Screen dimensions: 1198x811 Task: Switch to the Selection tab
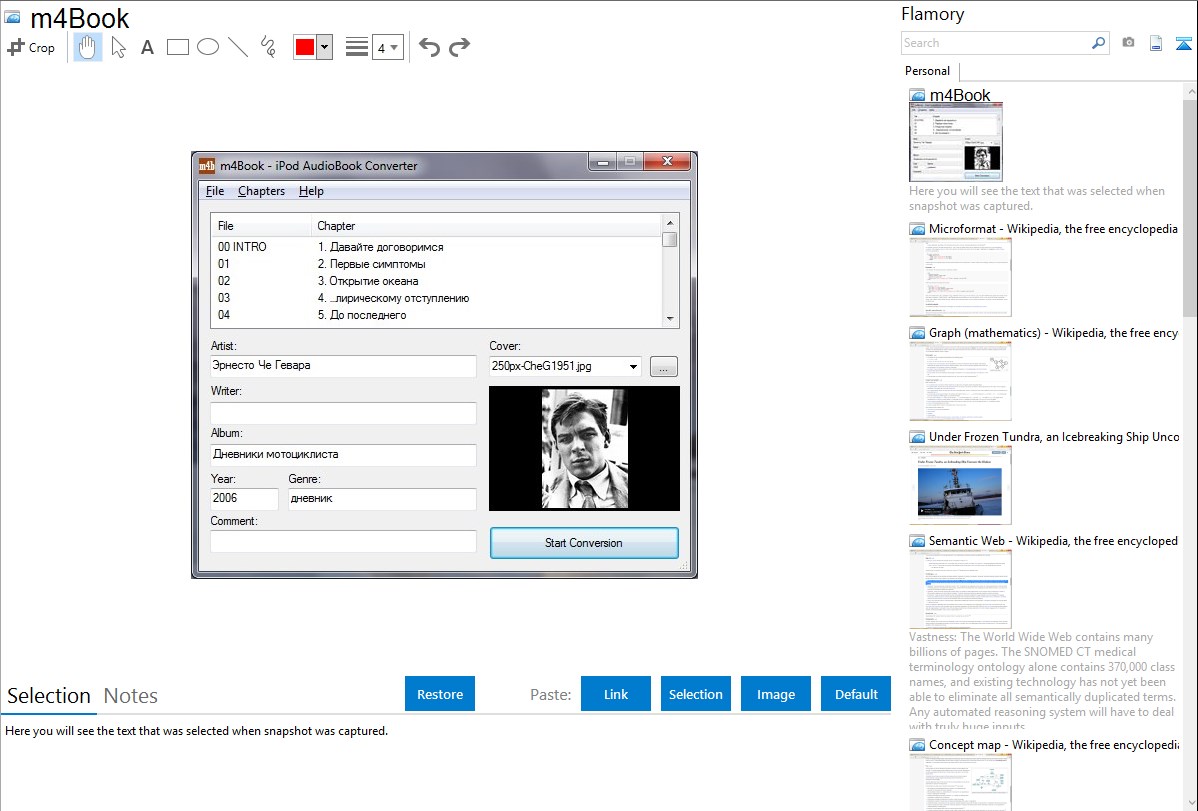pos(49,696)
